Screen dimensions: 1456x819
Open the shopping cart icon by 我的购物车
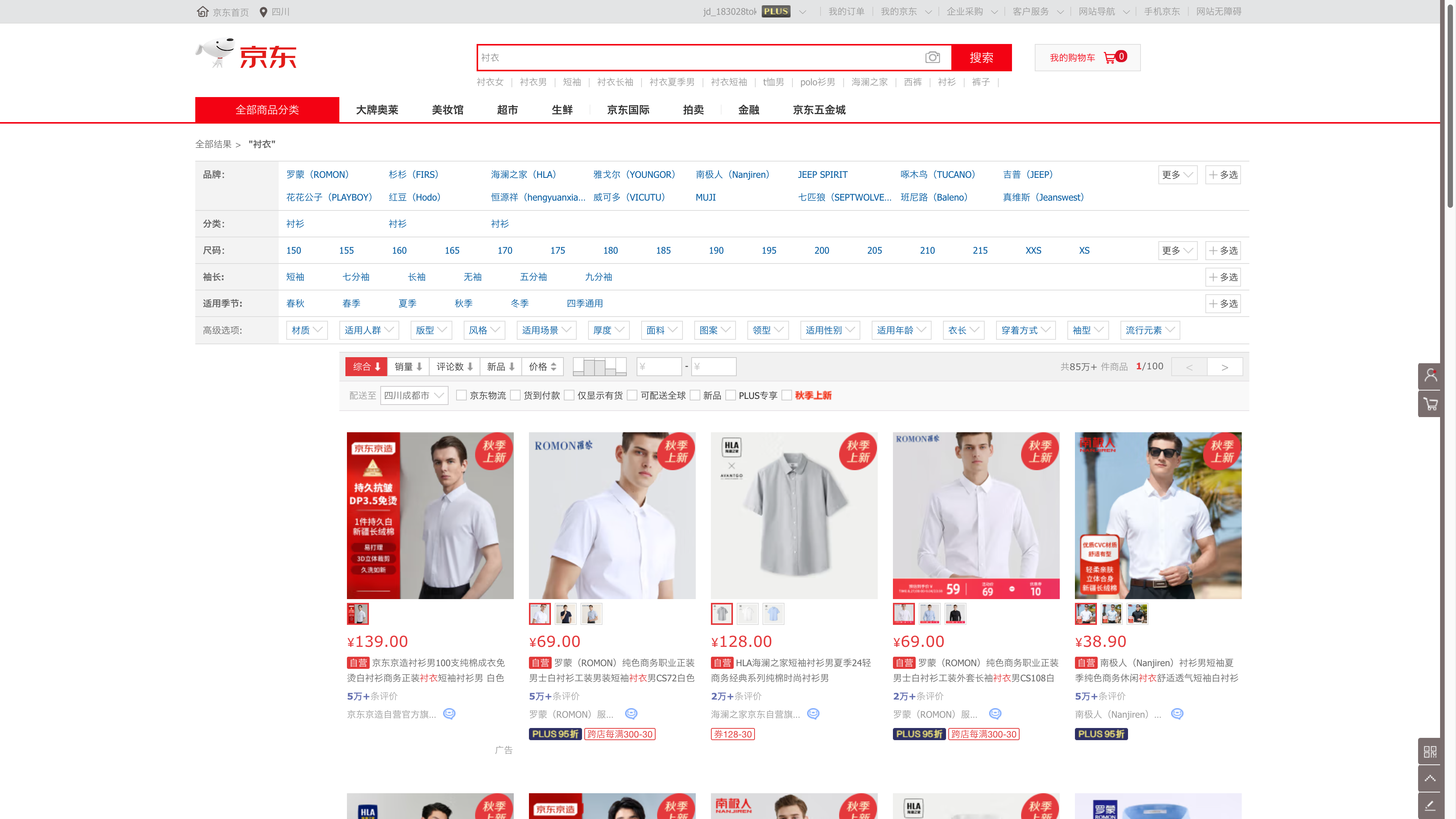[x=1109, y=58]
